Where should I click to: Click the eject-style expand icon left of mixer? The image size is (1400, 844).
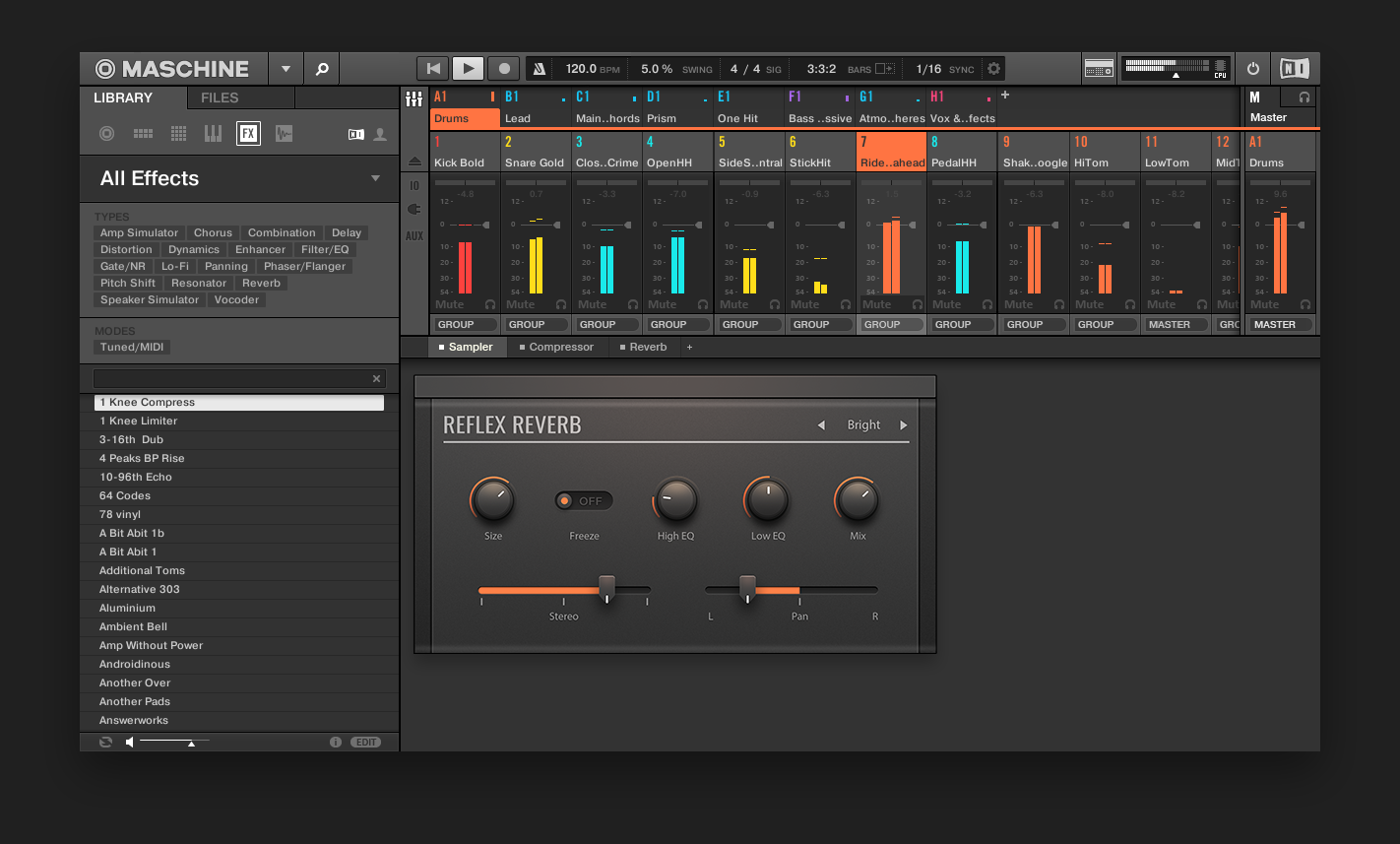click(x=414, y=162)
